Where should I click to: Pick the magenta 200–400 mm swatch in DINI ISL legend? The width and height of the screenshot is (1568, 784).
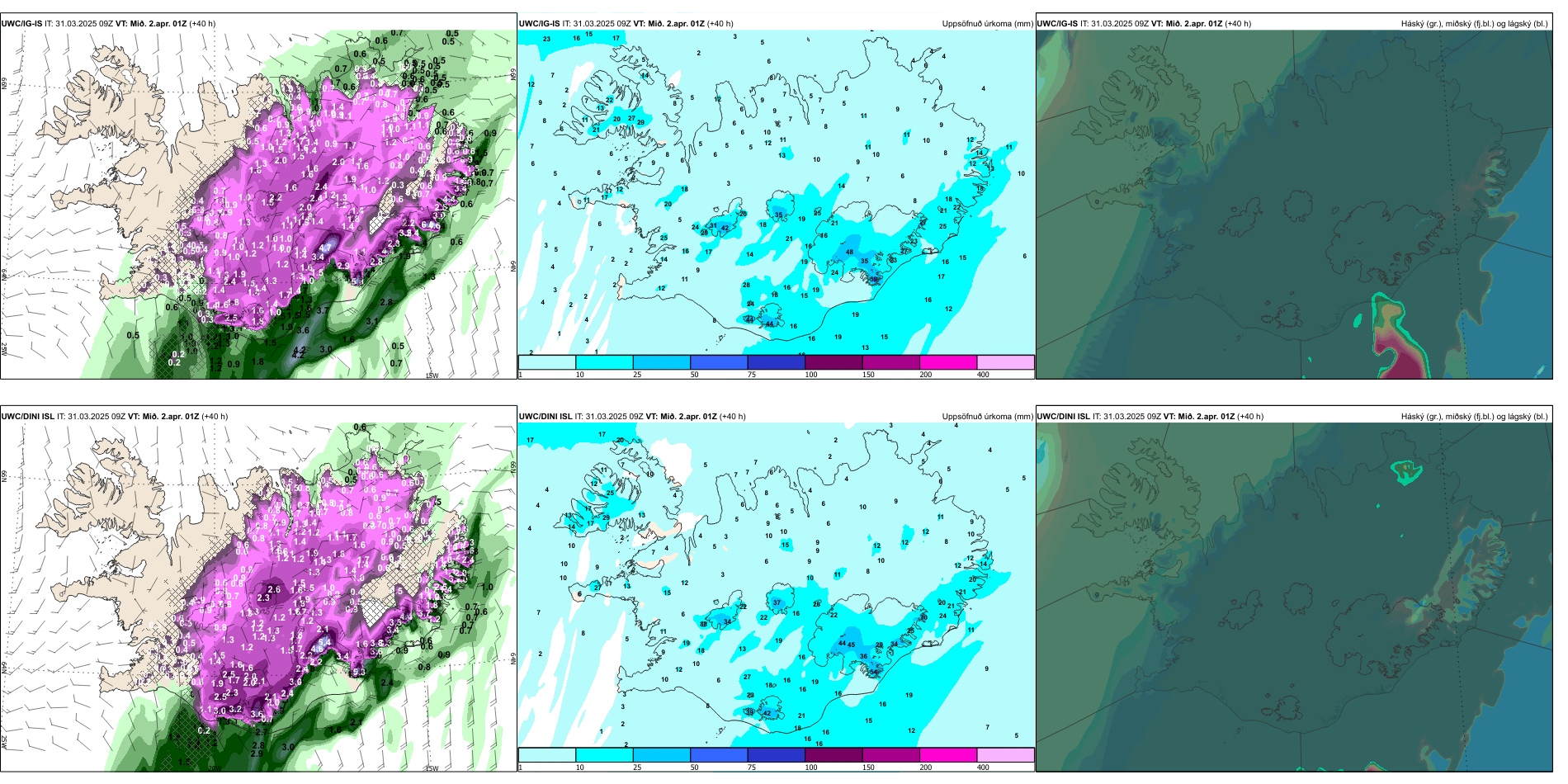[948, 755]
